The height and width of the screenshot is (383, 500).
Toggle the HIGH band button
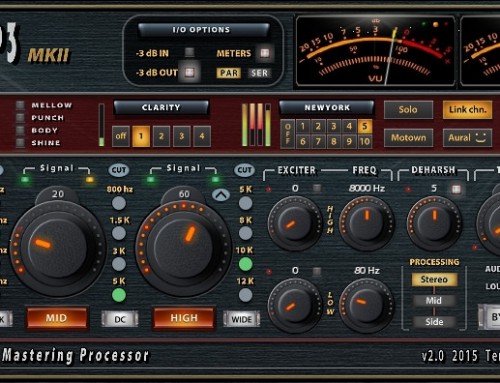(x=184, y=318)
